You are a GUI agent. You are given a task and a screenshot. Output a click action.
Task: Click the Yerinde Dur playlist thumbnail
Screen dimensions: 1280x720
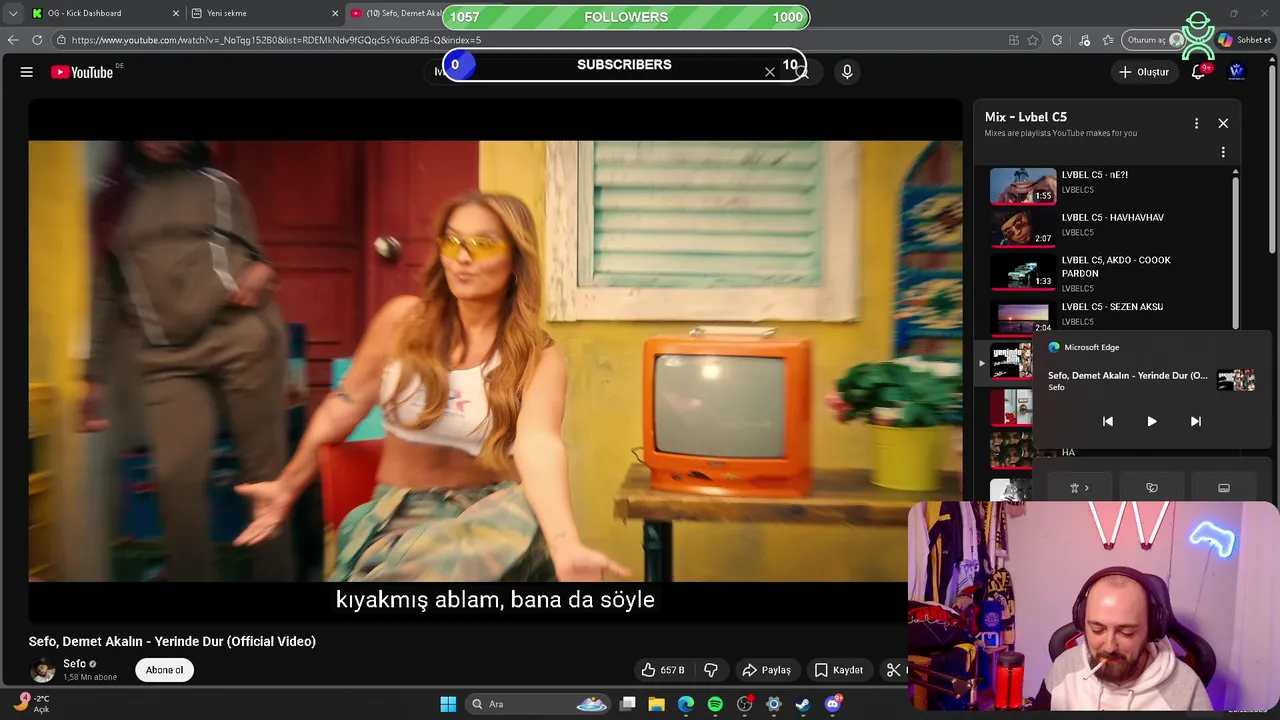(x=1010, y=361)
